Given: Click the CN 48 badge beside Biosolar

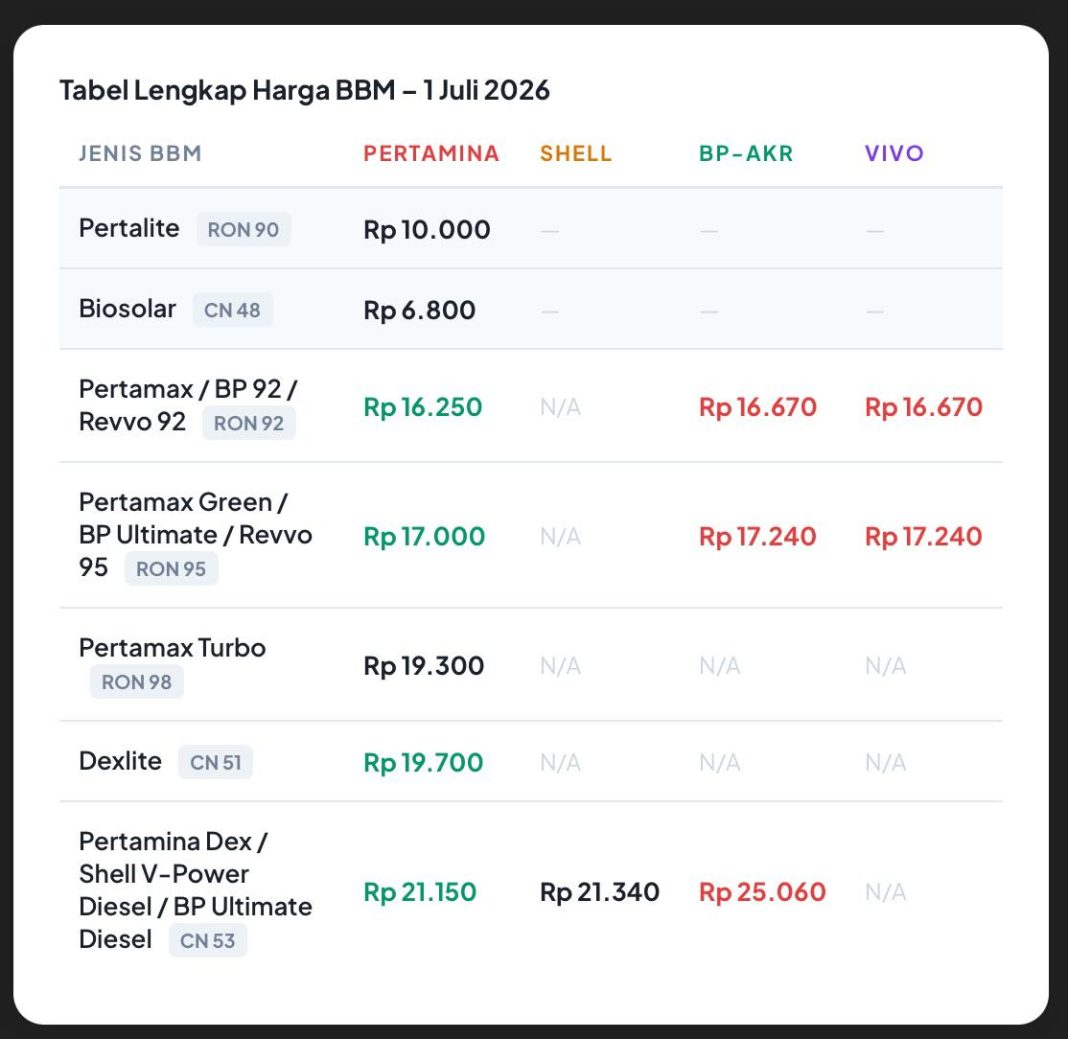Looking at the screenshot, I should [x=232, y=310].
